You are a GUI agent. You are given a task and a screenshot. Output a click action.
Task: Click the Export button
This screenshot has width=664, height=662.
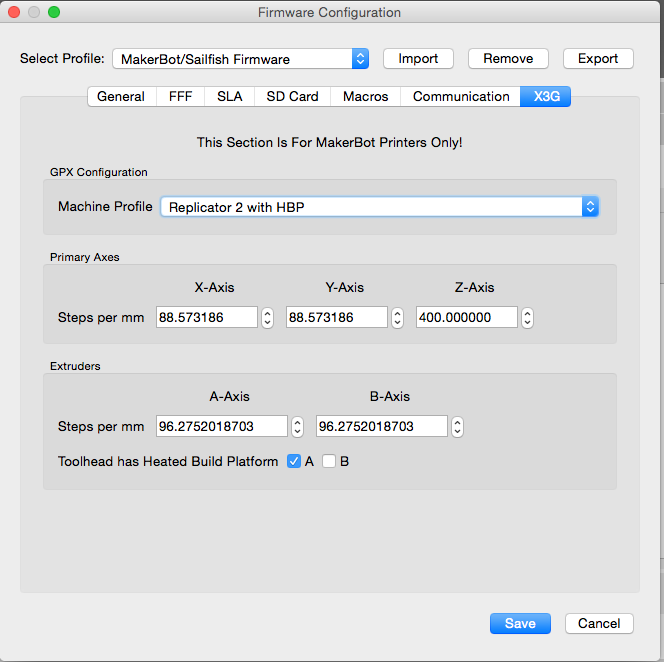tap(598, 58)
